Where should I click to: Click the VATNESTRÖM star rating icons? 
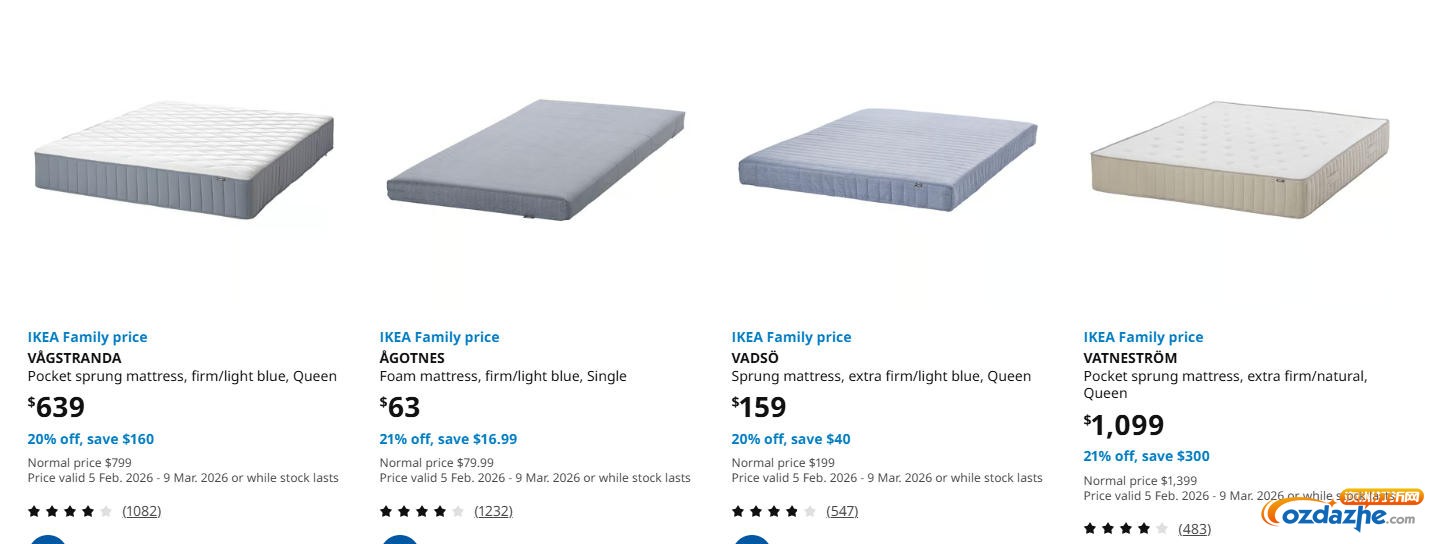click(x=1126, y=528)
